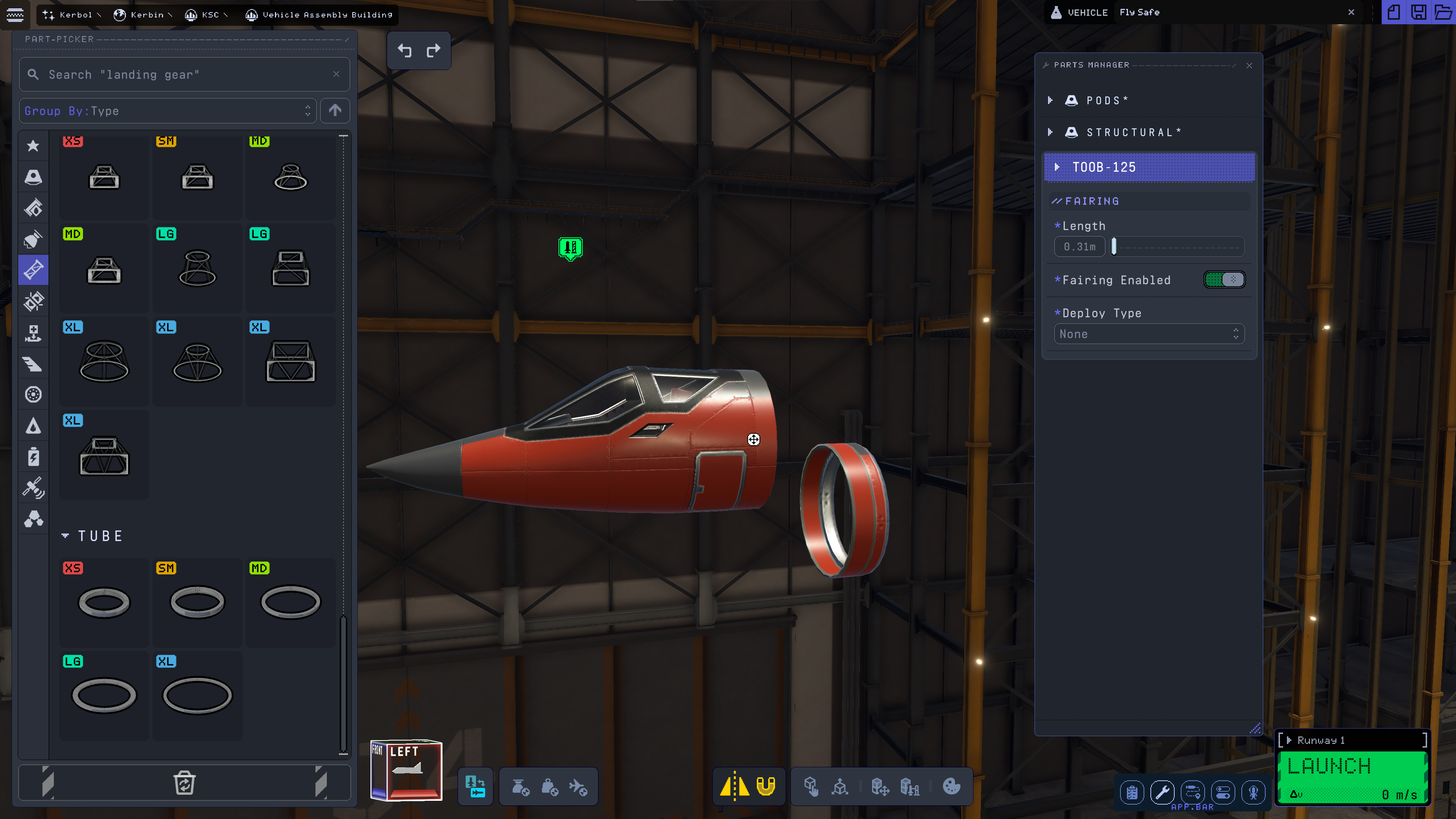
Task: Toggle the yellow magnet angle snap
Action: coord(766,787)
